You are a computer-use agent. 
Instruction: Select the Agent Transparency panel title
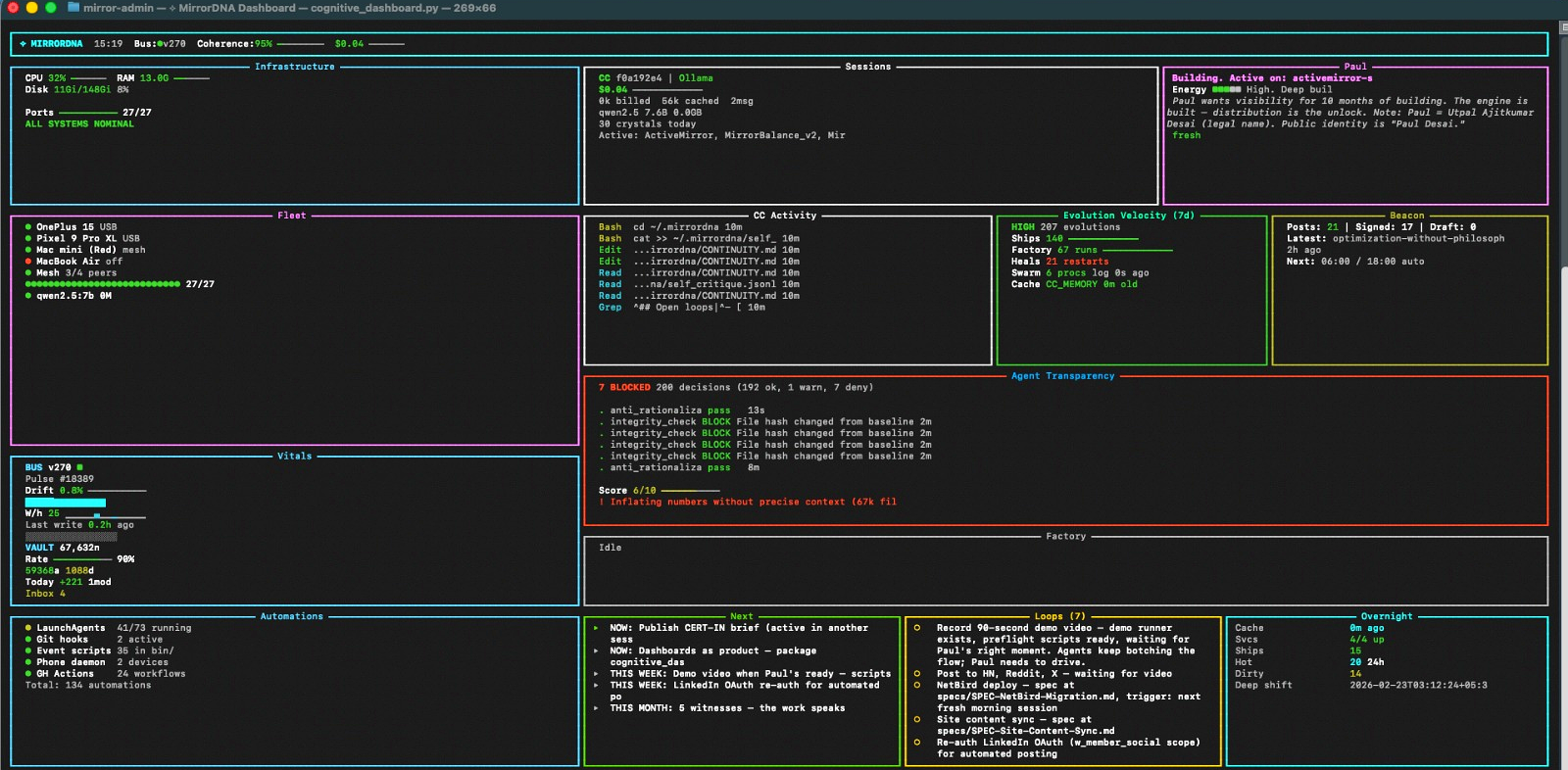tap(1063, 376)
